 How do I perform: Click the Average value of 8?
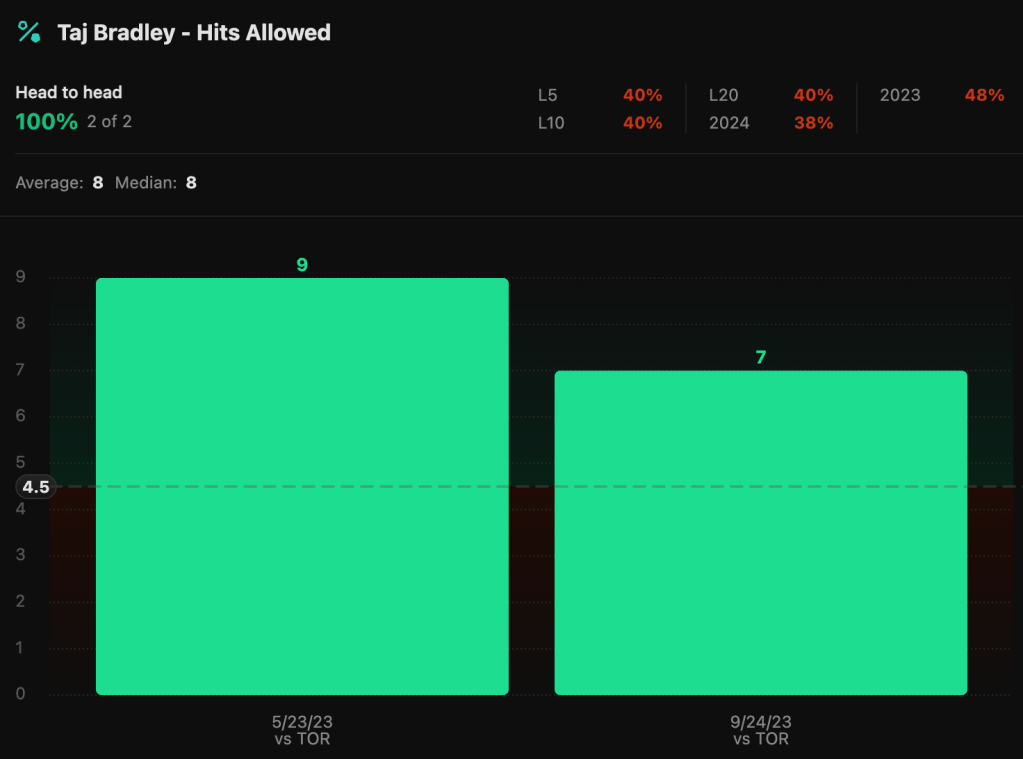click(x=98, y=183)
